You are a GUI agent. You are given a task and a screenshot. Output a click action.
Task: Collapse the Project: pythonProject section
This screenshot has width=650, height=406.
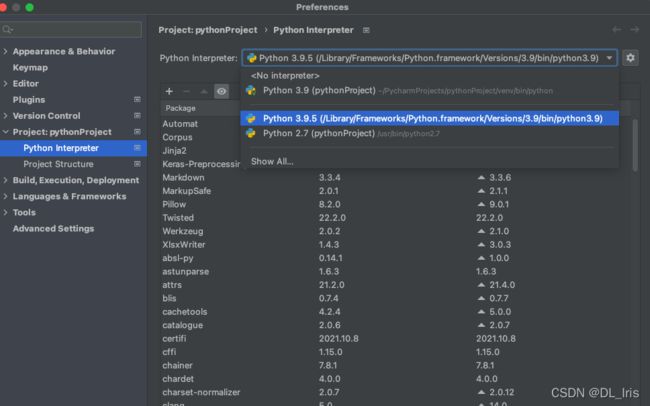tap(5, 132)
